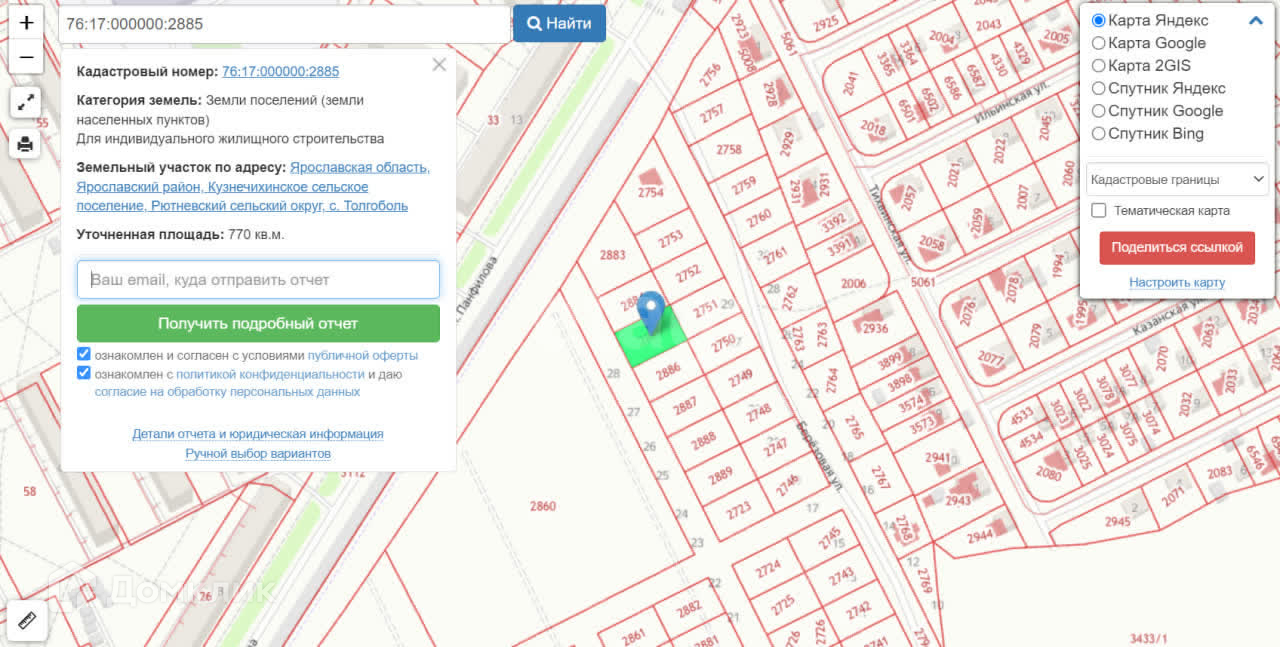Select parcel 2889 on the map
The width and height of the screenshot is (1280, 647).
(x=720, y=477)
